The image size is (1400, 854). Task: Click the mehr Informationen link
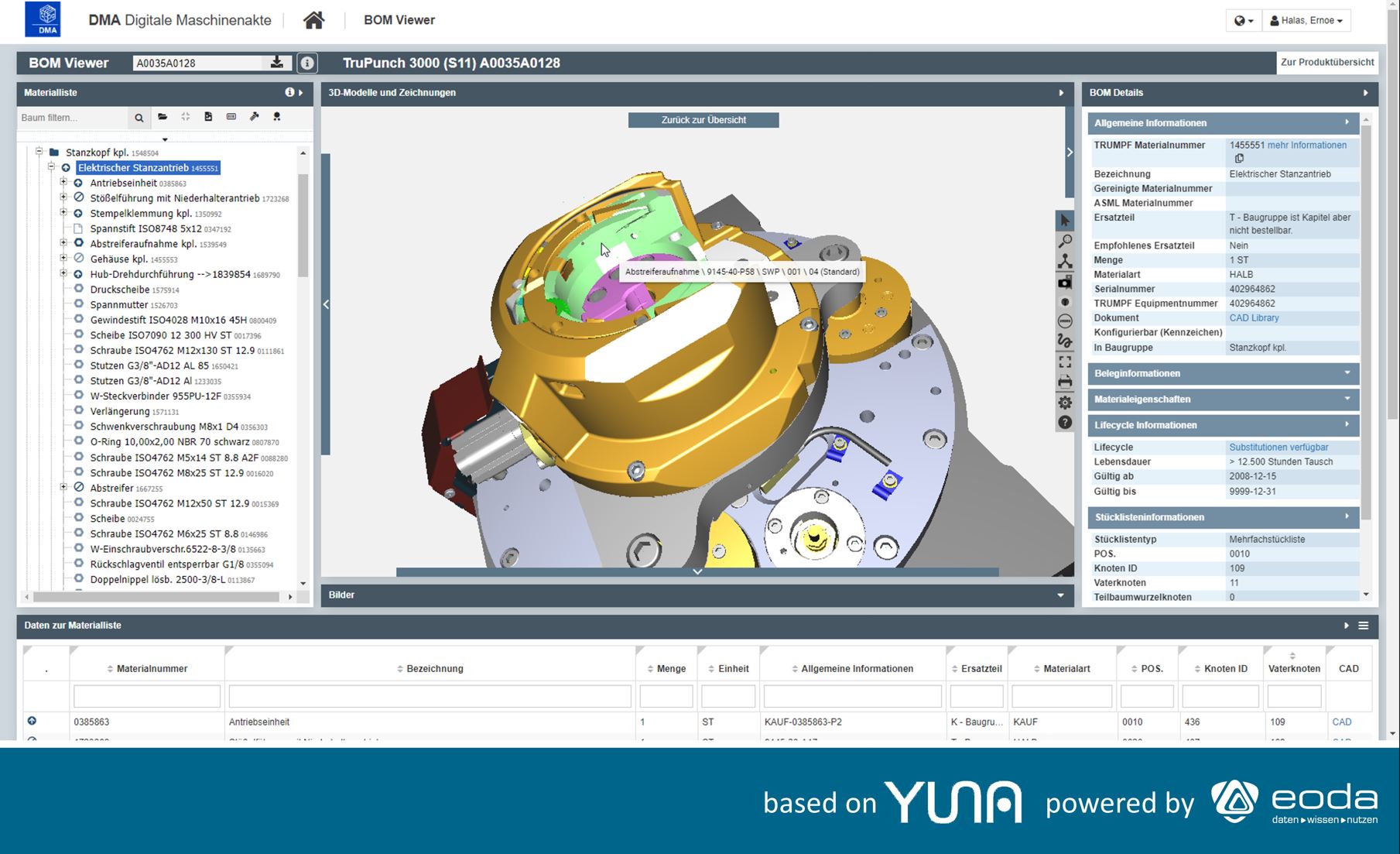tap(1306, 146)
